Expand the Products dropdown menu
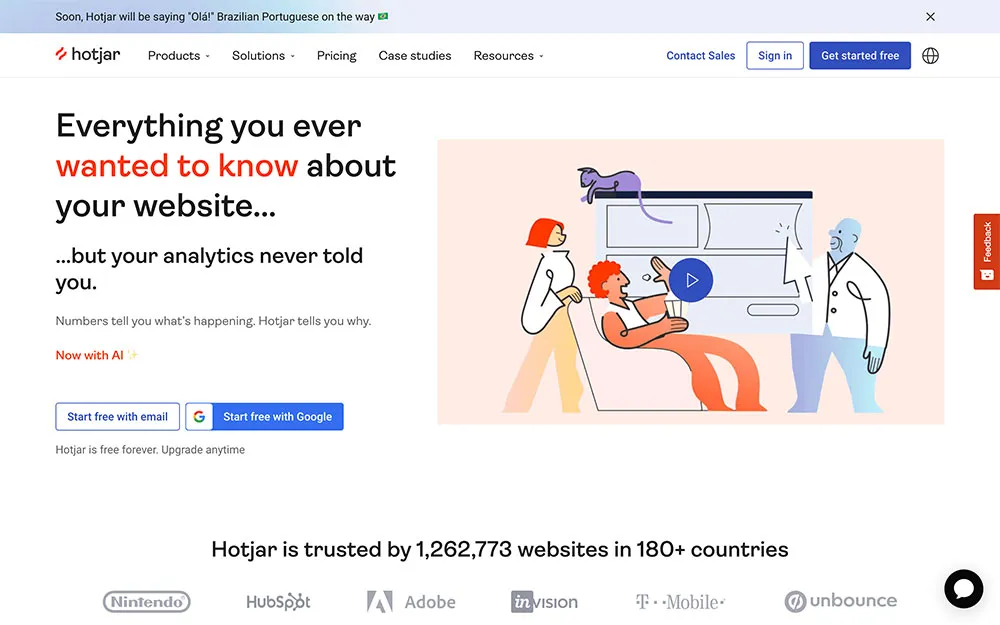Screen dimensions: 1000x625 (179, 55)
